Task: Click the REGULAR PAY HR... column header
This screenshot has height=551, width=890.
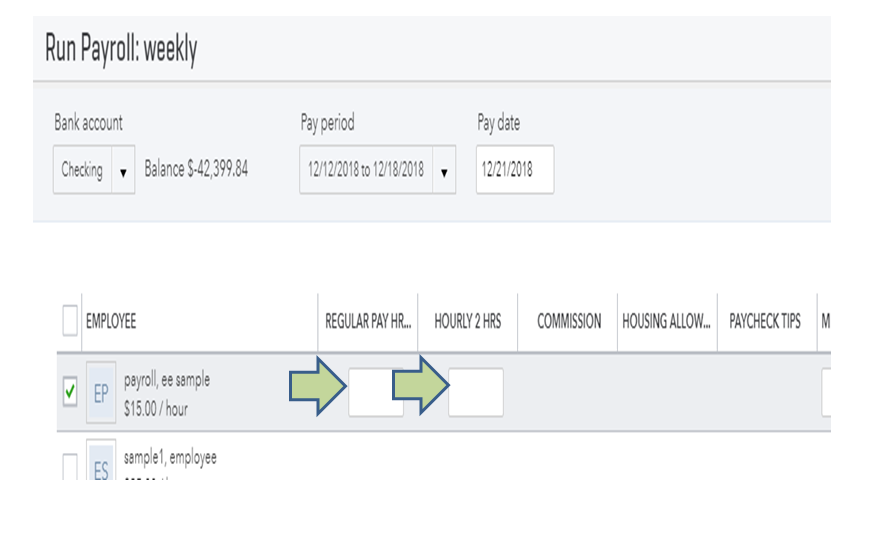Action: (368, 321)
